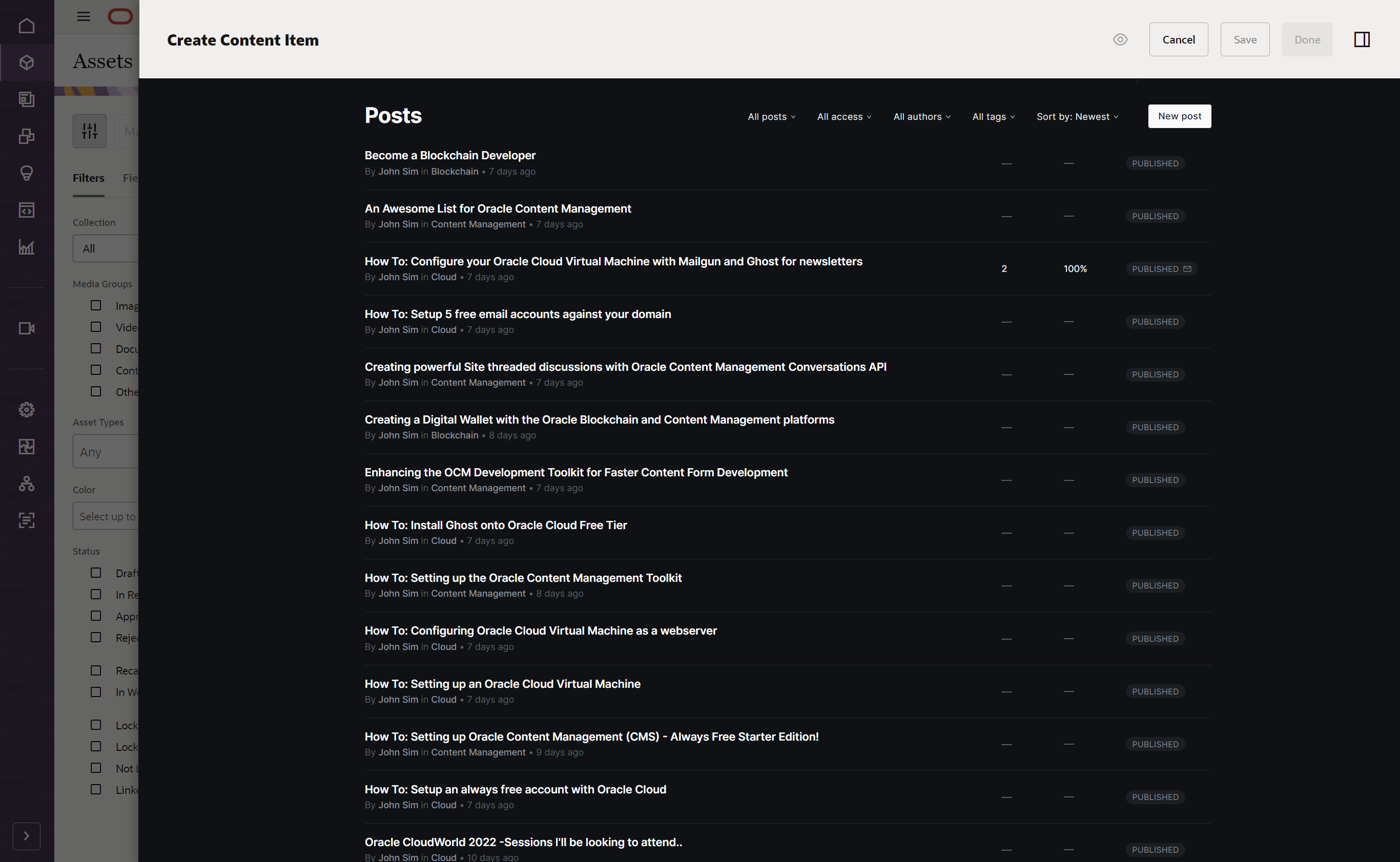Check the Documents media group checkbox
The height and width of the screenshot is (862, 1400).
(x=96, y=348)
